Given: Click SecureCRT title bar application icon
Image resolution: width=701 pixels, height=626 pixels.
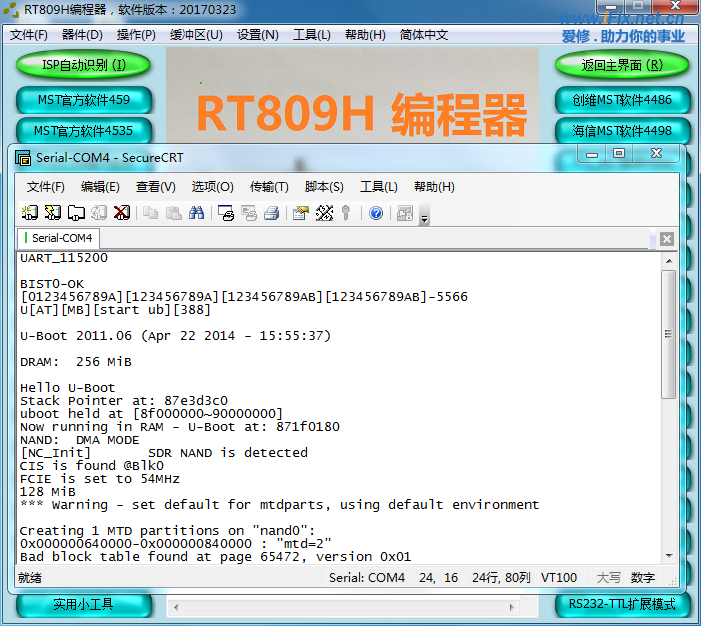Looking at the screenshot, I should [x=23, y=158].
